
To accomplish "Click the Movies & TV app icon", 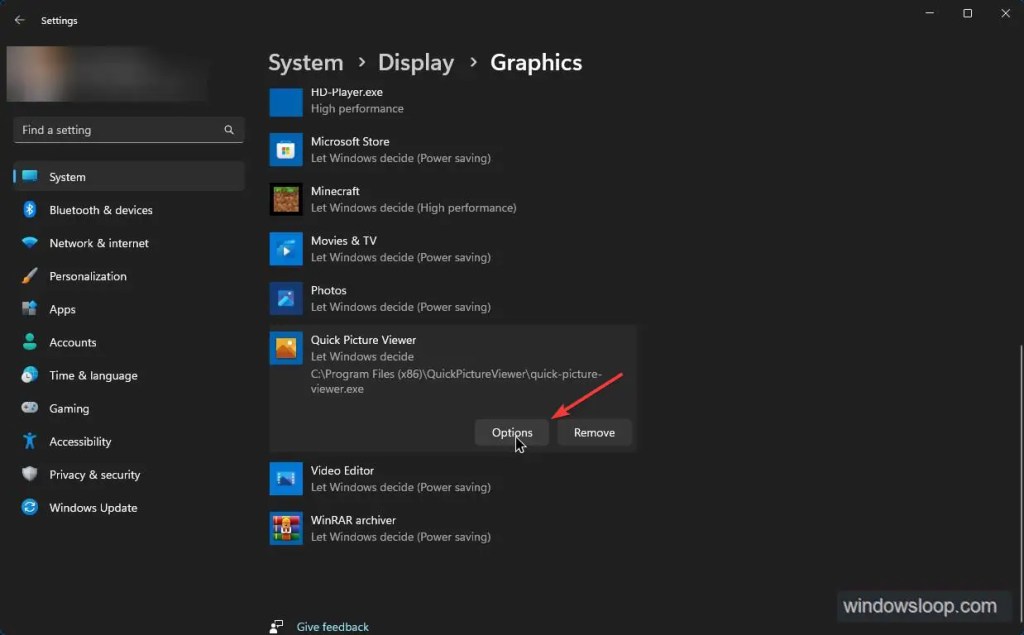I will 286,249.
